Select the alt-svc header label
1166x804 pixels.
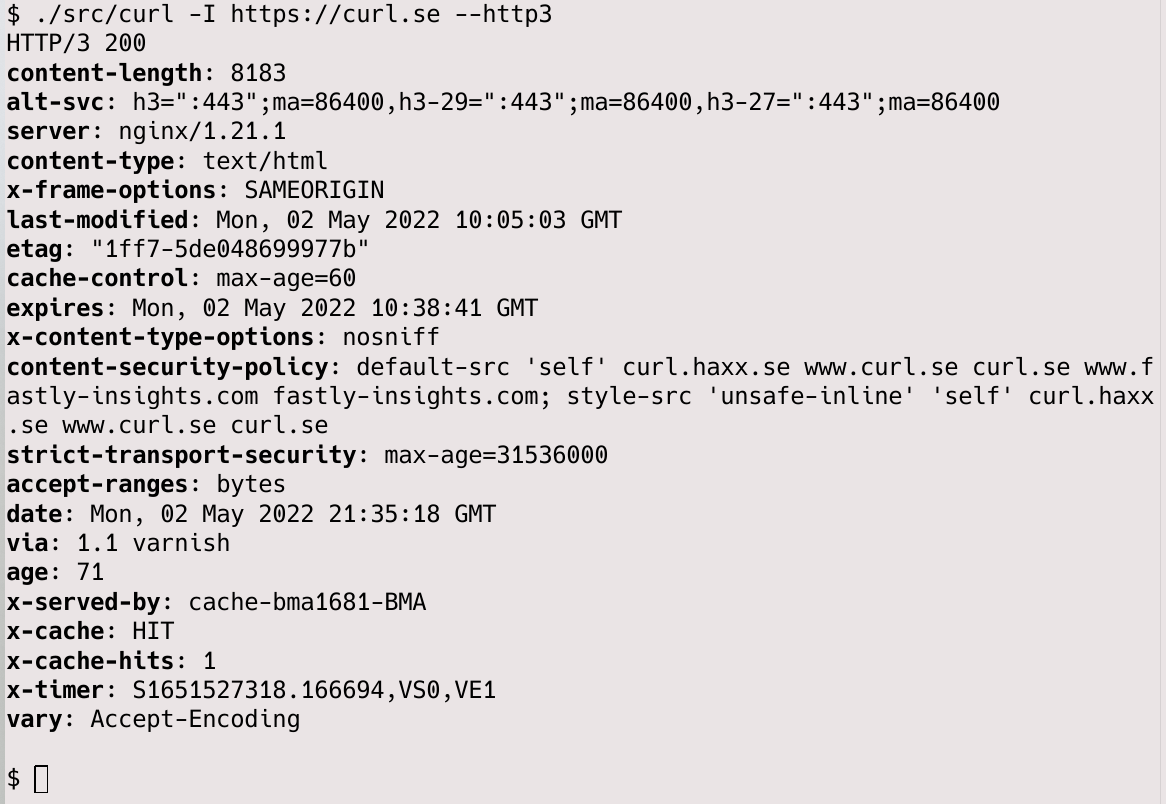pyautogui.click(x=55, y=102)
